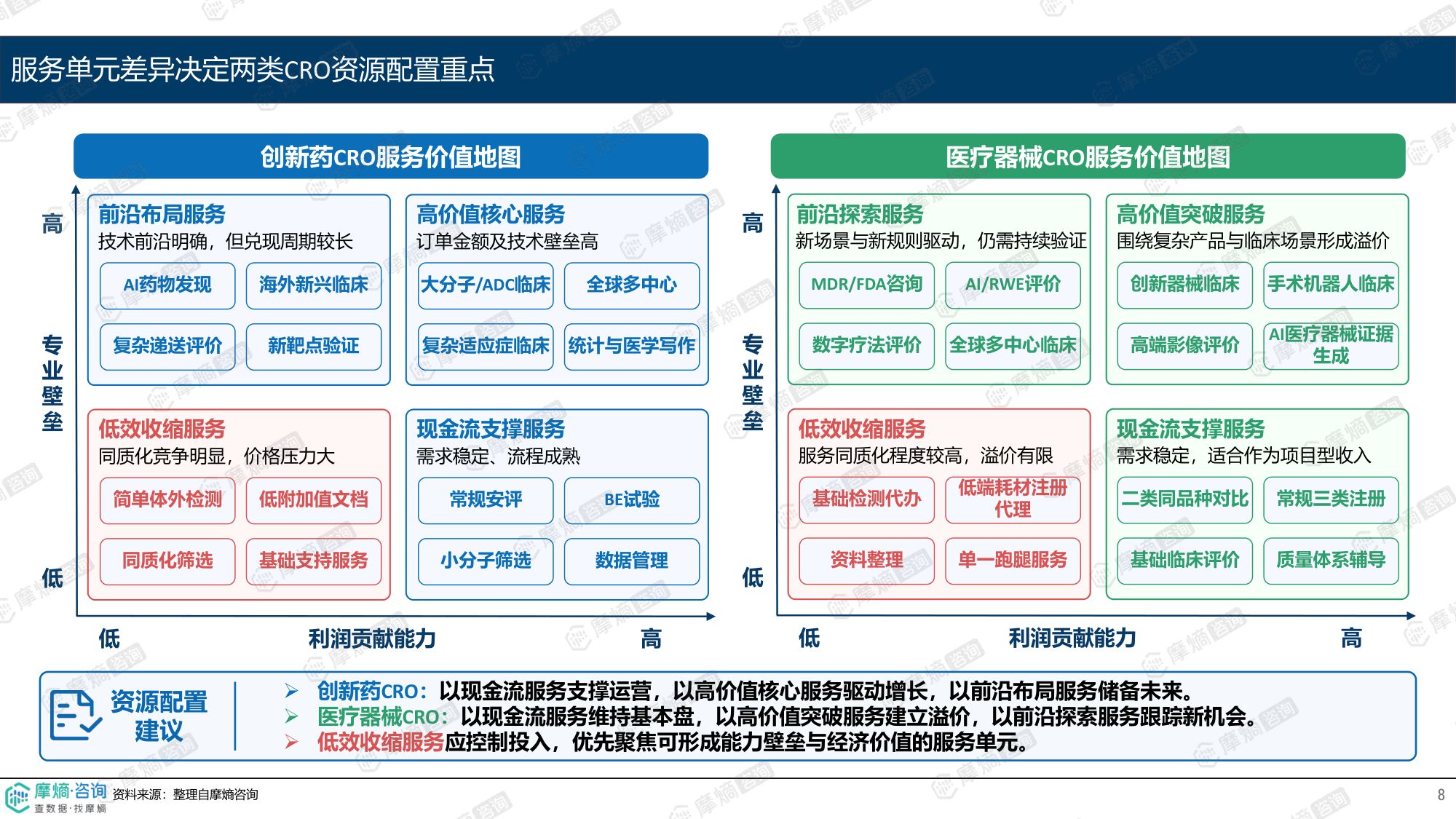Click the BE试验 box

coord(632,499)
